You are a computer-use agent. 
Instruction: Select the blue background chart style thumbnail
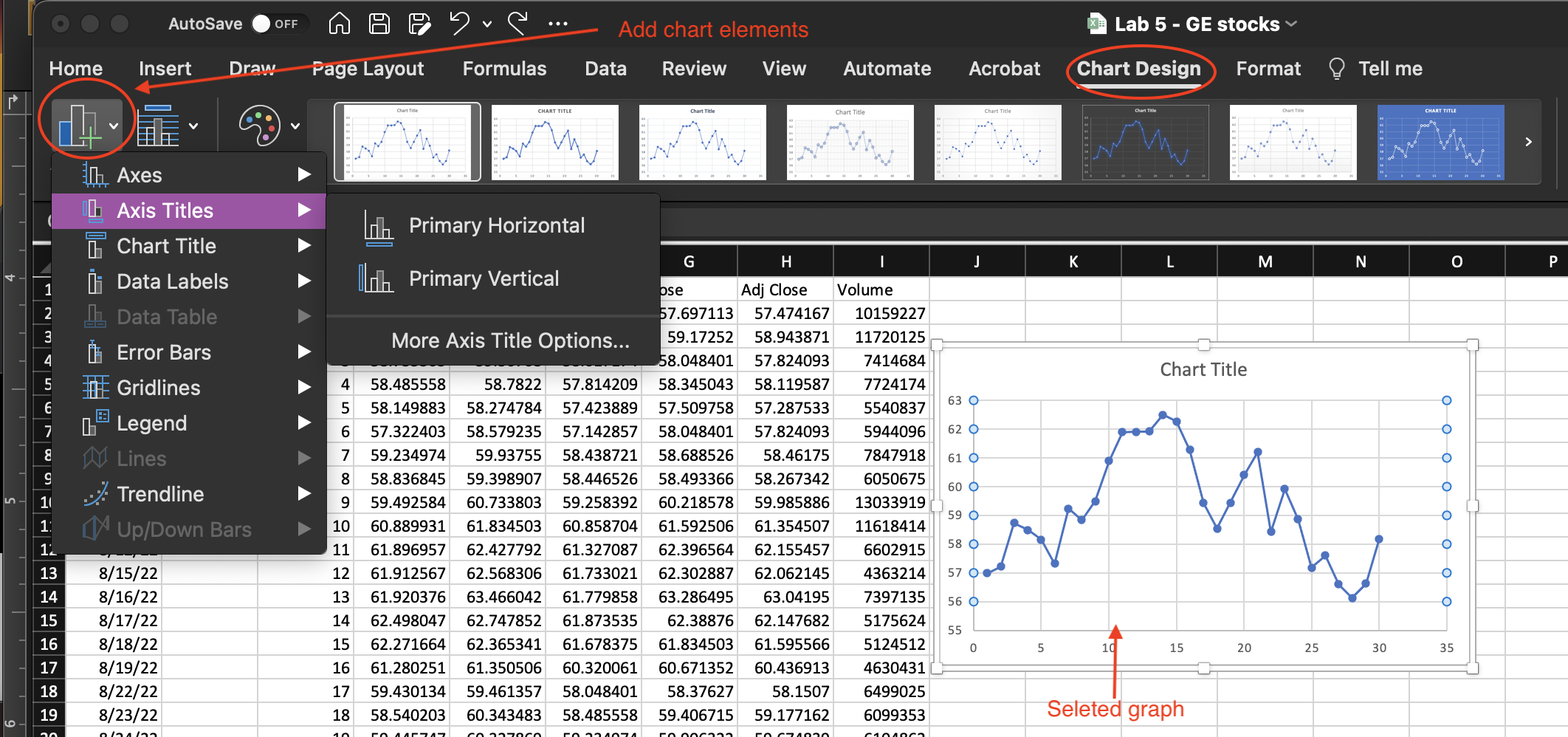(x=1440, y=142)
